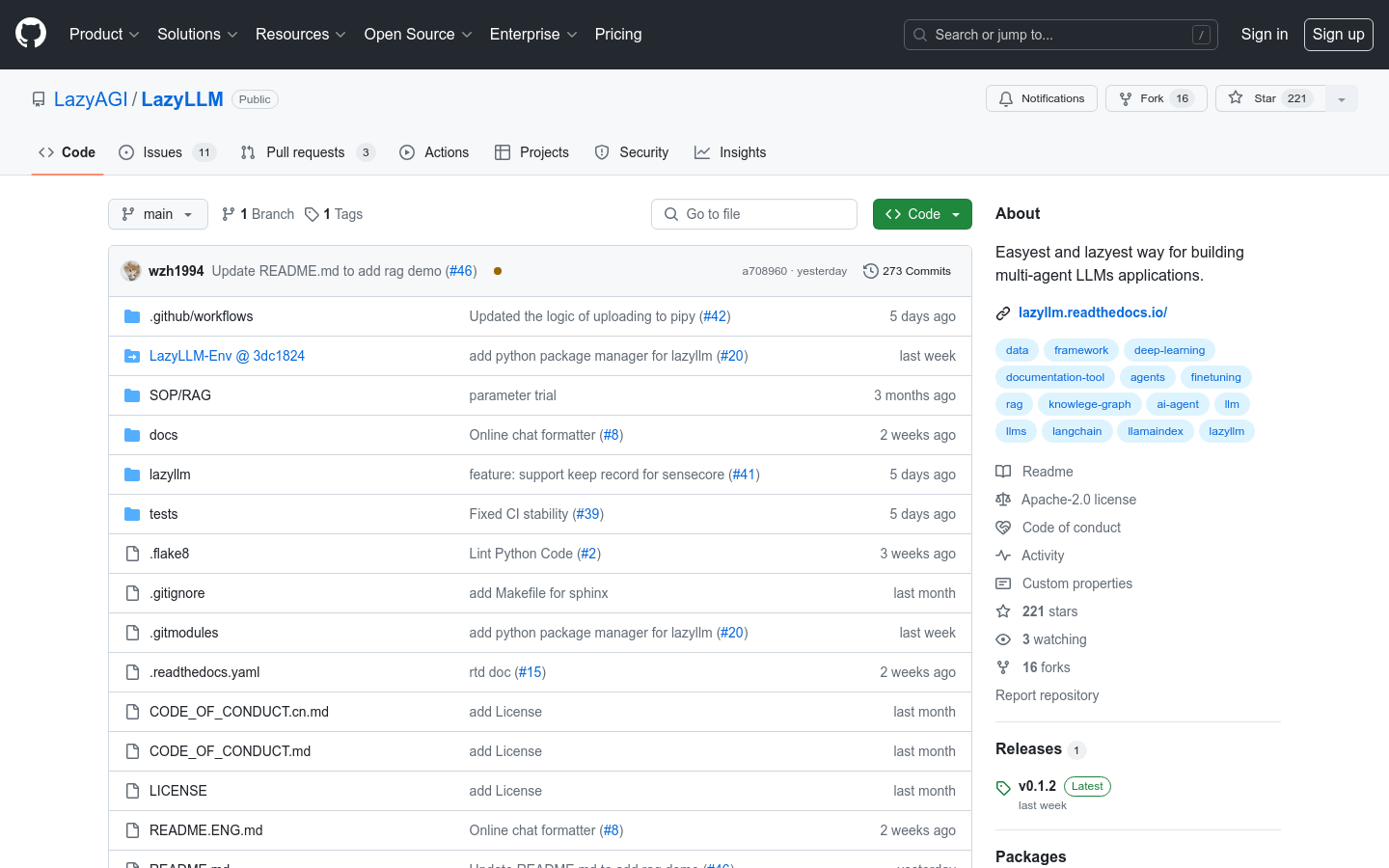Screen dimensions: 1389x868
Task: Switch to the Insights tab
Action: (x=730, y=152)
